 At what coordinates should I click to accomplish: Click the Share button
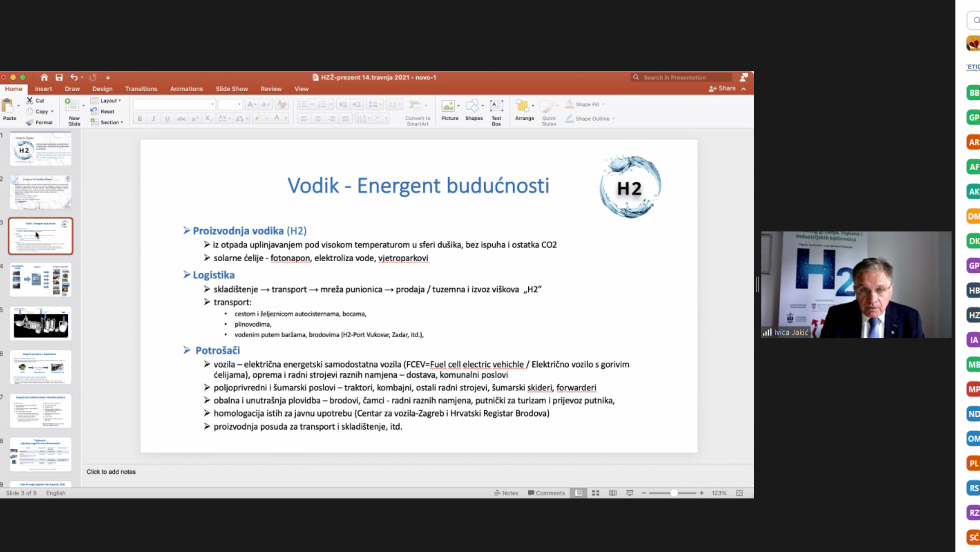click(x=722, y=89)
